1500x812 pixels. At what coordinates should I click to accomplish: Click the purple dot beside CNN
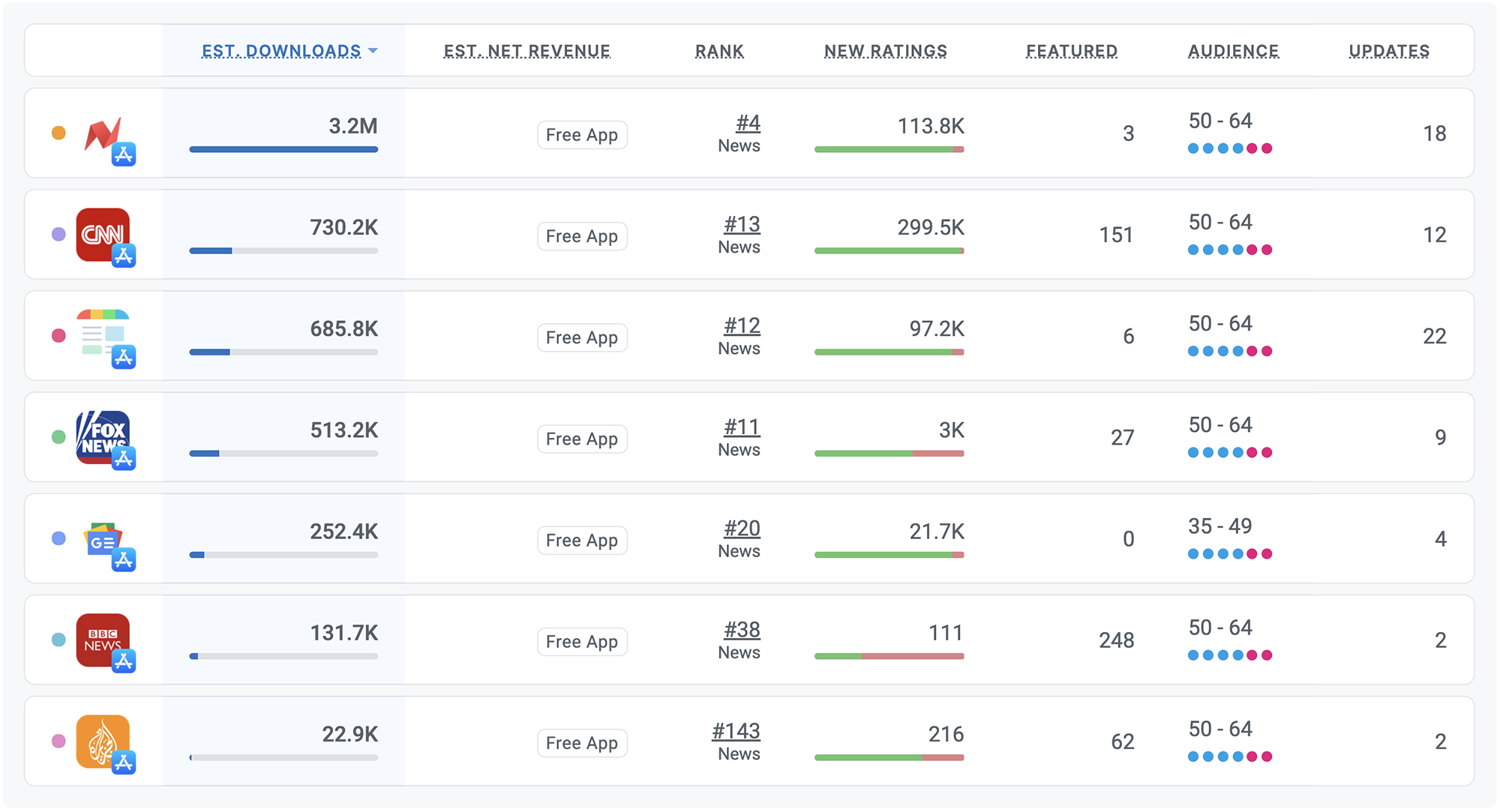58,235
